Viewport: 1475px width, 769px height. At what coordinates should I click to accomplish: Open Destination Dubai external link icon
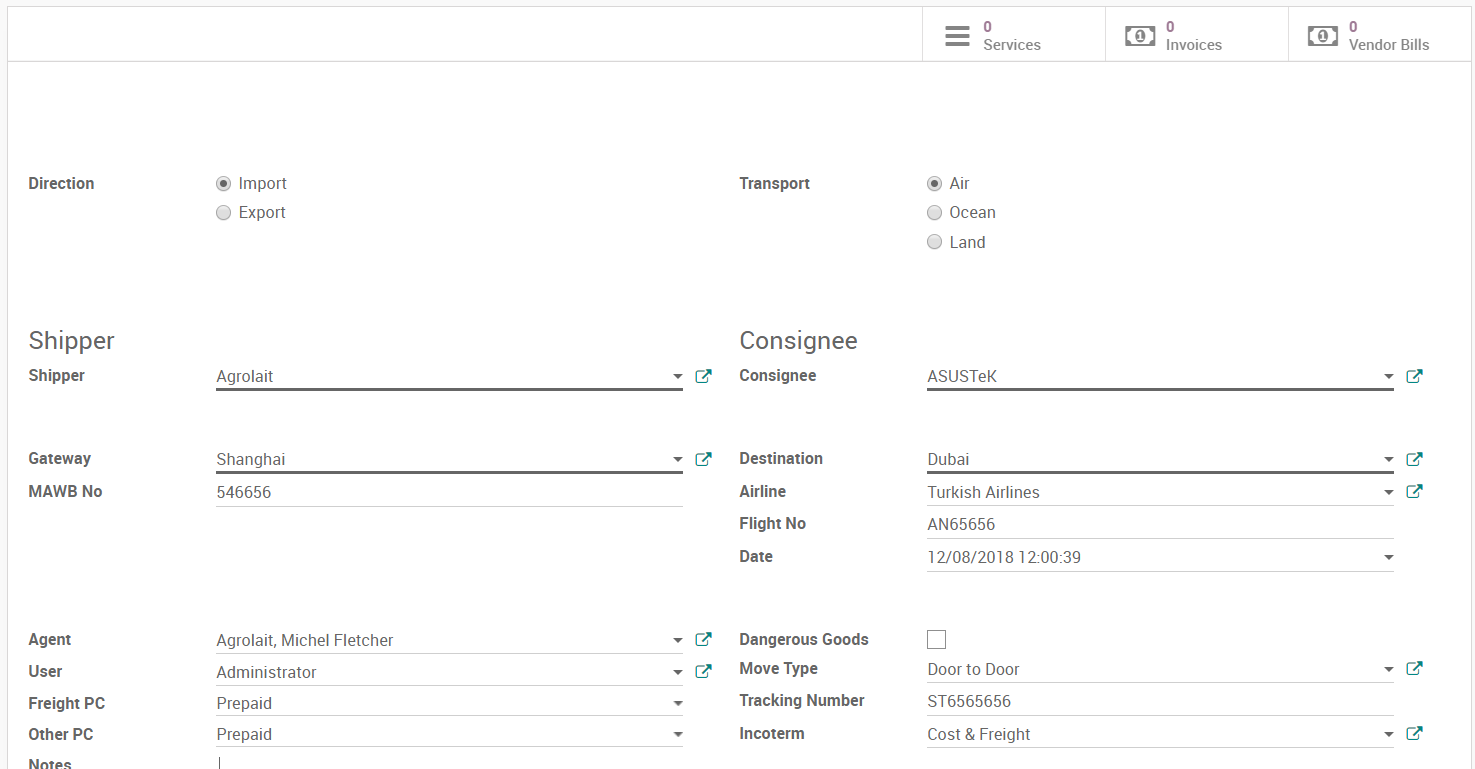[x=1414, y=460]
